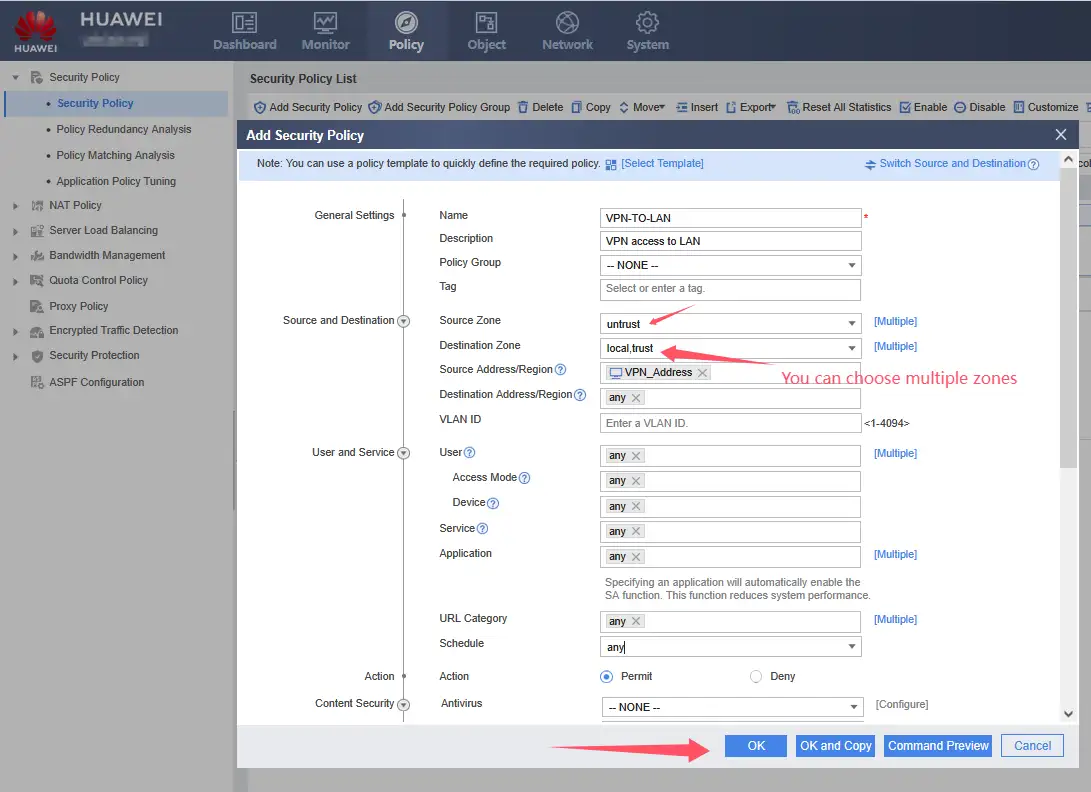
Task: Open the System gear icon tab
Action: click(x=647, y=23)
